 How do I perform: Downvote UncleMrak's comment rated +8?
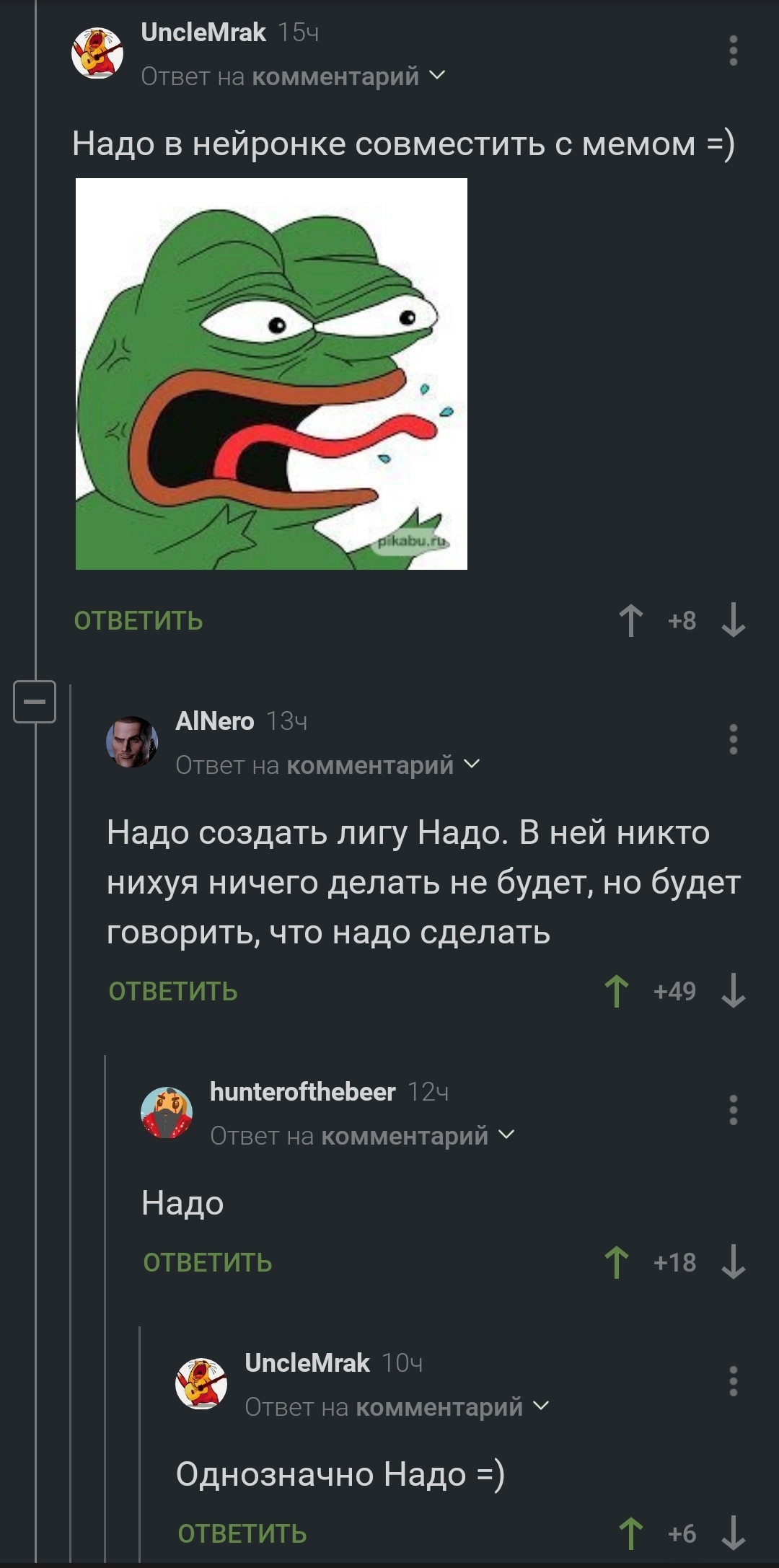point(733,620)
